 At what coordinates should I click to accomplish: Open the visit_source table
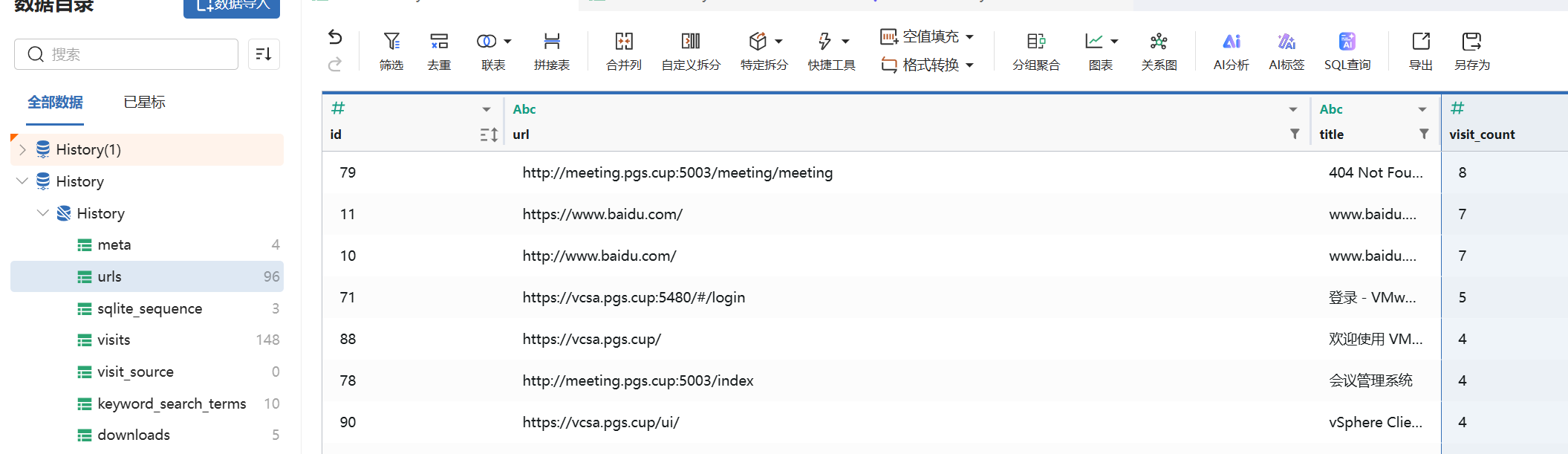(147, 372)
